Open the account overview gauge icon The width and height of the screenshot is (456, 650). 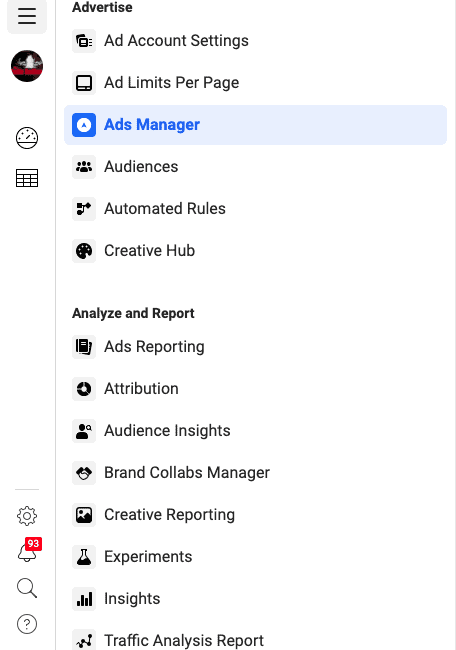[27, 138]
